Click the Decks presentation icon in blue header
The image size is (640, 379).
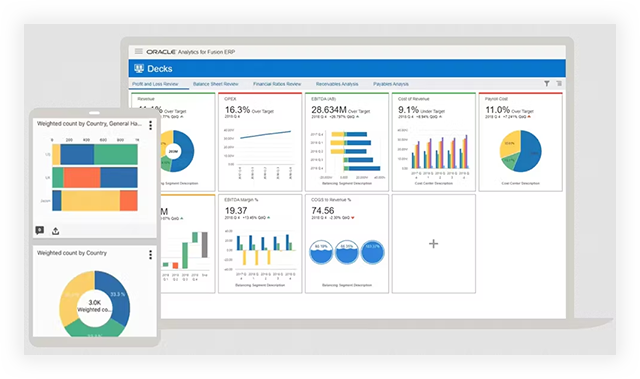[x=139, y=69]
